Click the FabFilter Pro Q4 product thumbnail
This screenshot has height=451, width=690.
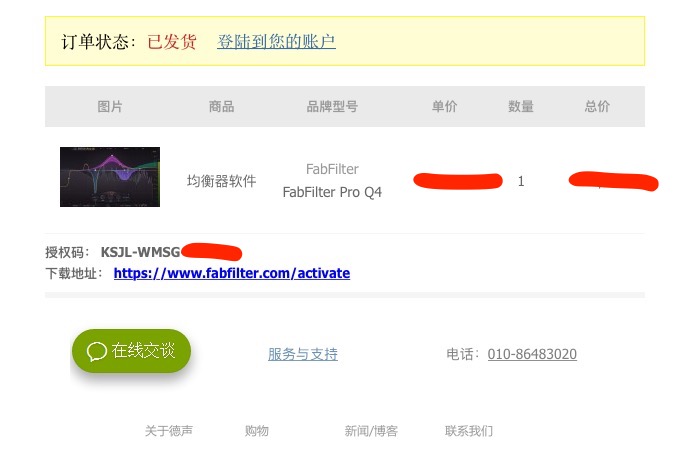pyautogui.click(x=110, y=177)
